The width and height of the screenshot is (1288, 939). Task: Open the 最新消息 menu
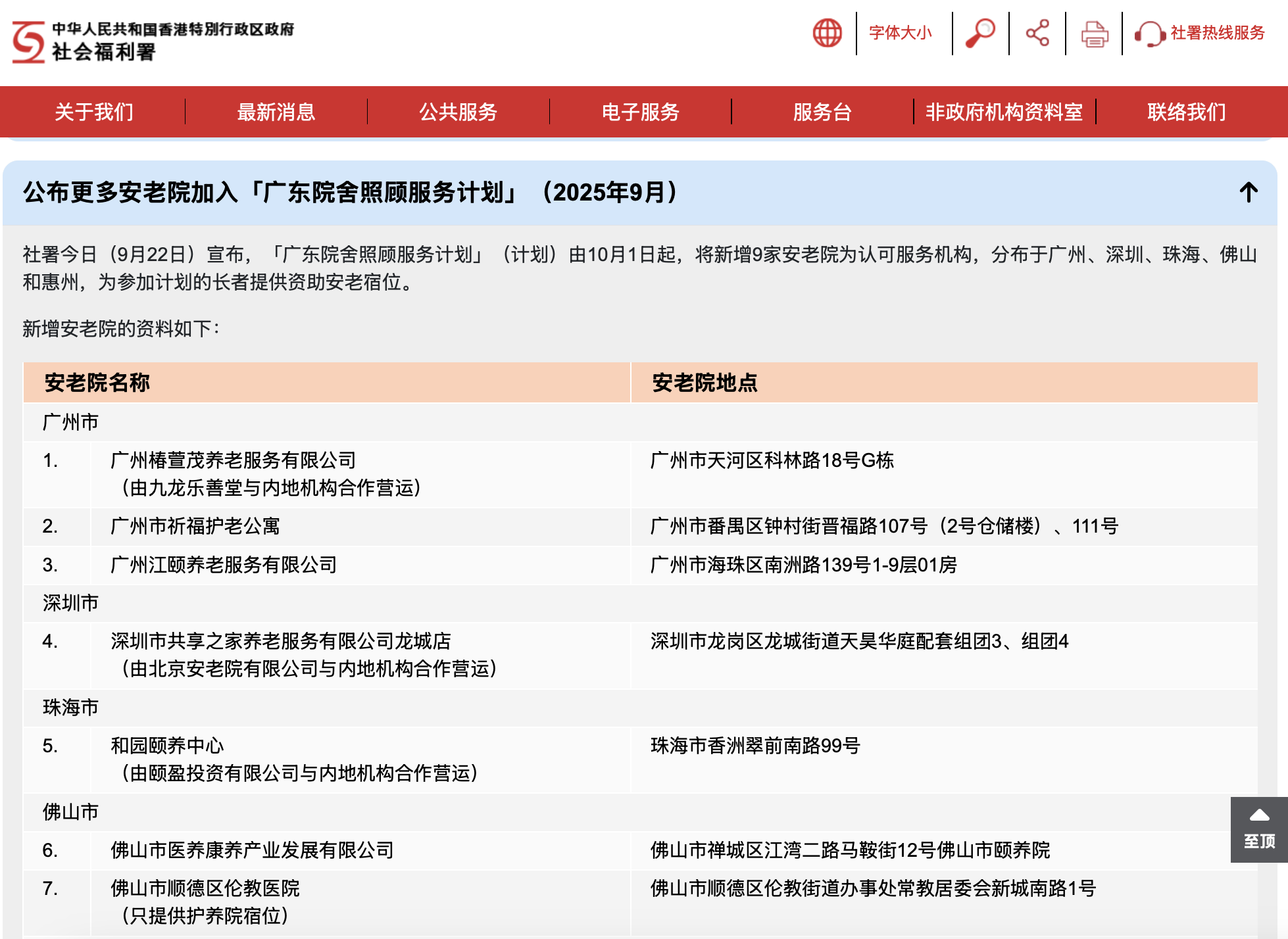click(276, 112)
